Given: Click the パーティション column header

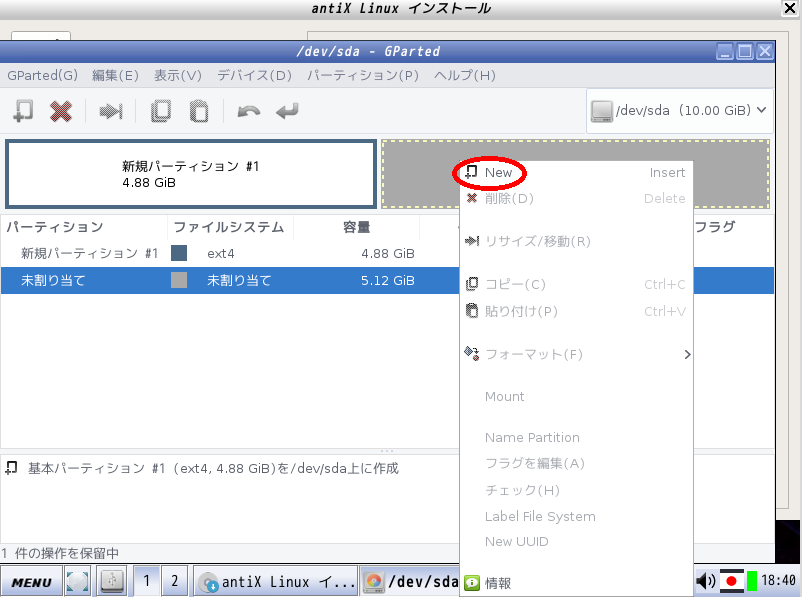Looking at the screenshot, I should 55,227.
